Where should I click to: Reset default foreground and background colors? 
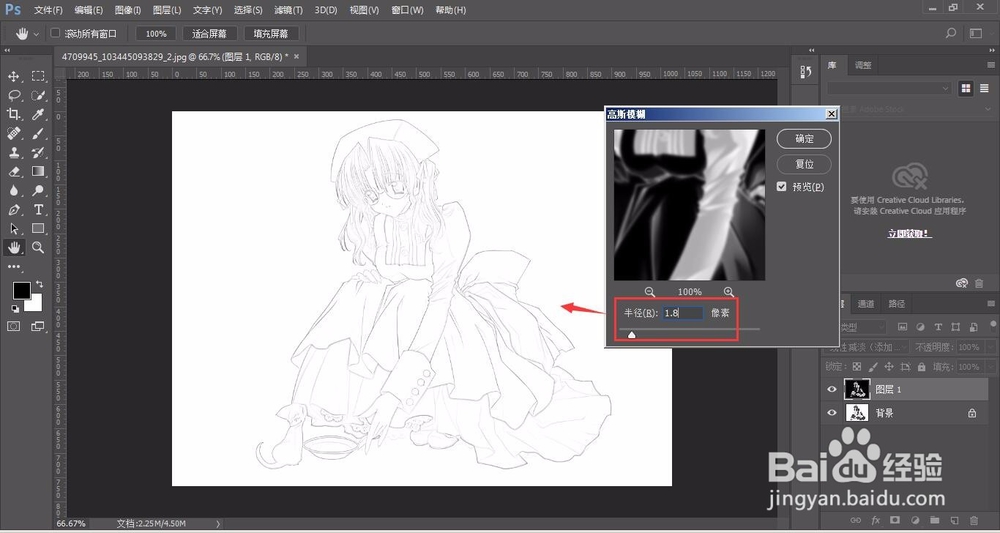click(x=15, y=309)
